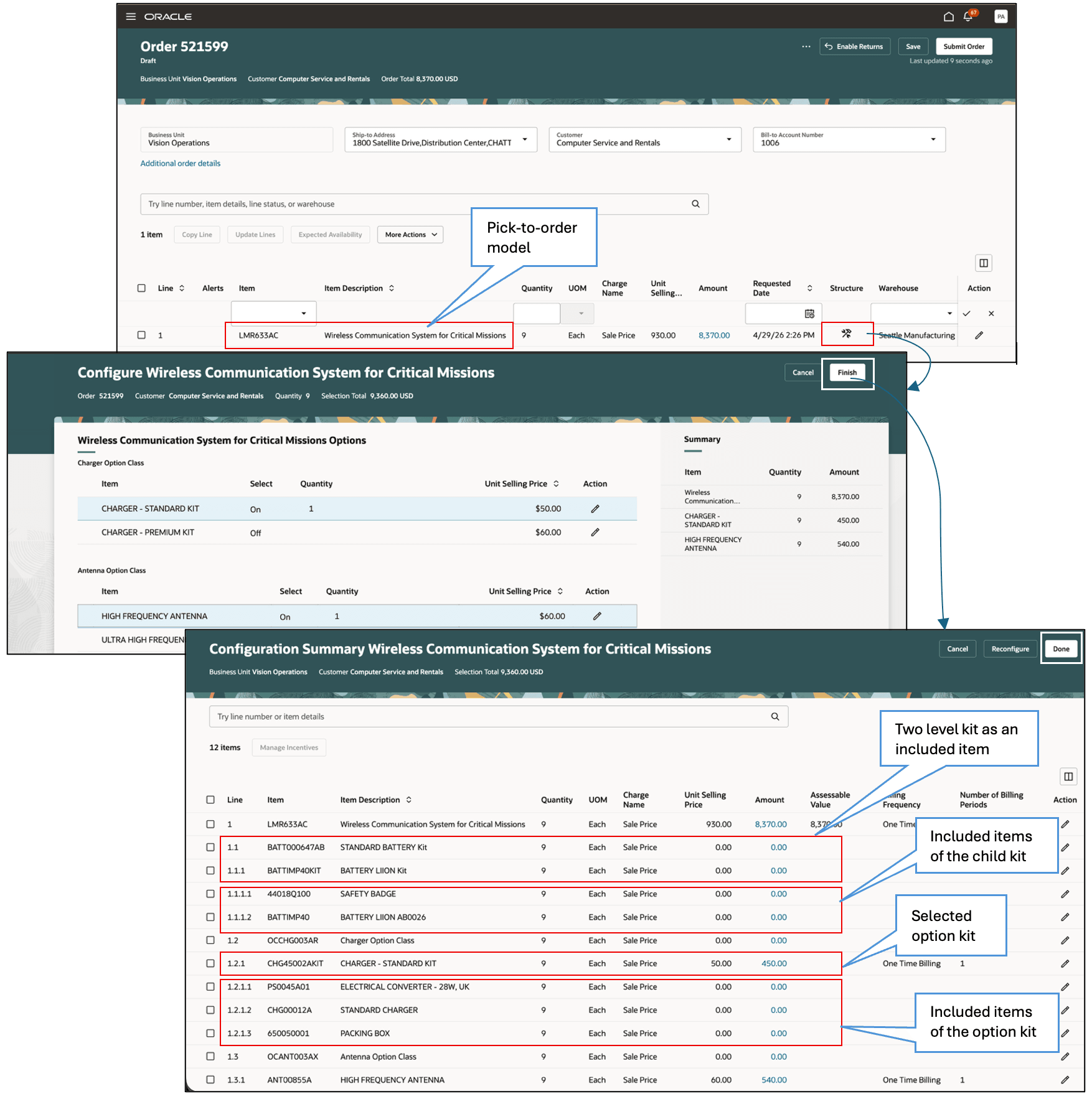Click Manage Incentives in Configuration Summary

point(289,747)
